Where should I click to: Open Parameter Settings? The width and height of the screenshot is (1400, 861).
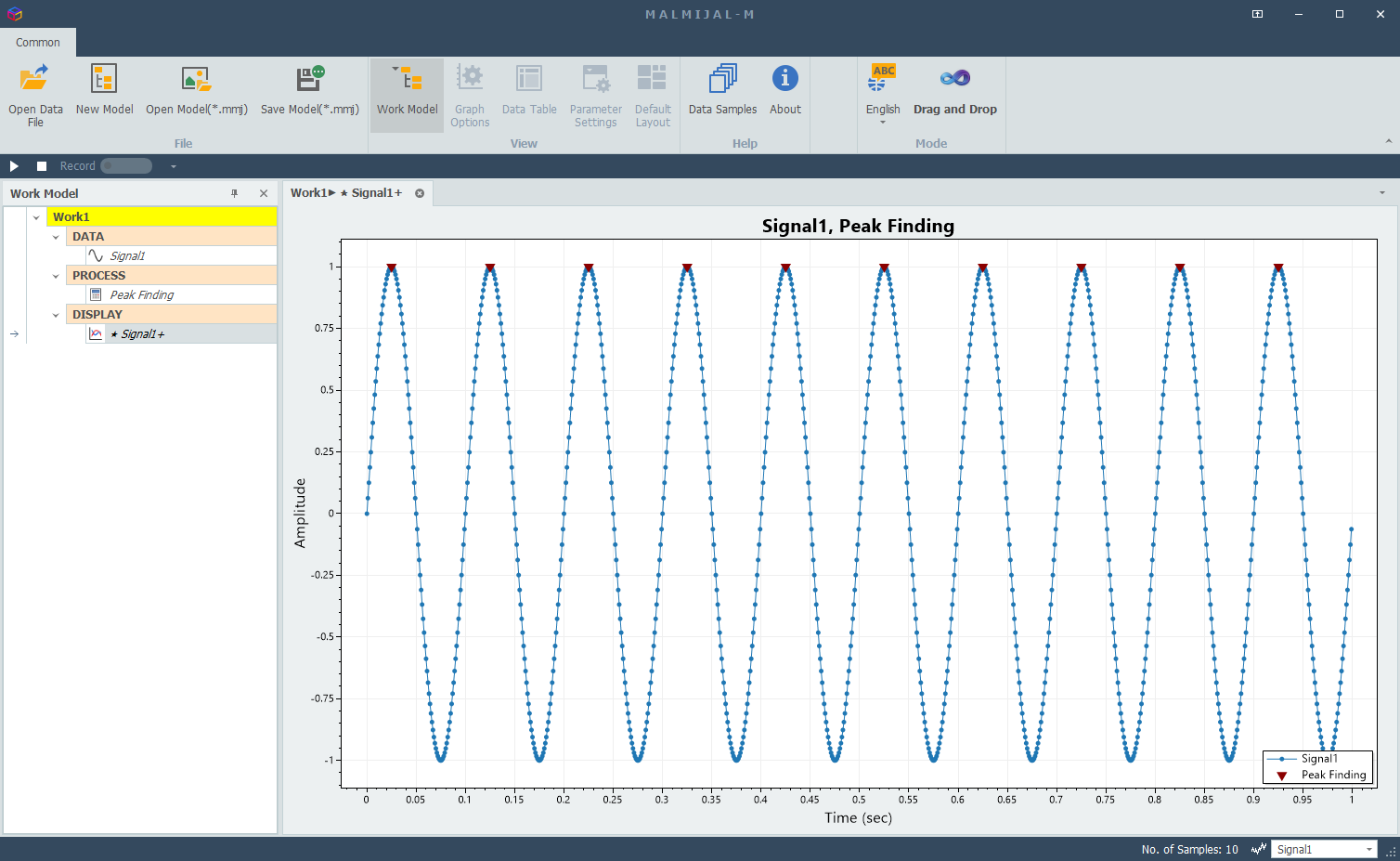(x=595, y=95)
